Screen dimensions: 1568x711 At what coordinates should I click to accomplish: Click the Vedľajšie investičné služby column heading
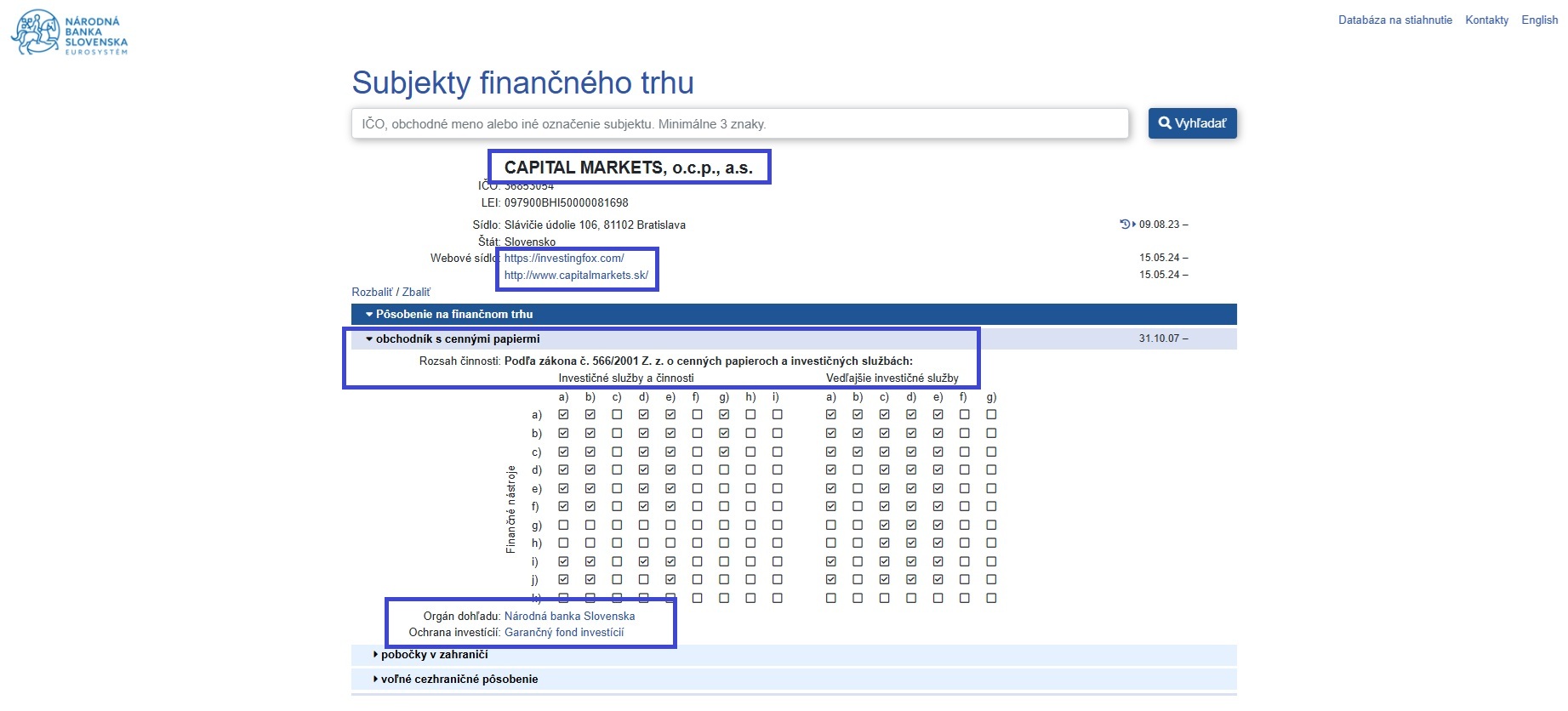pyautogui.click(x=892, y=378)
